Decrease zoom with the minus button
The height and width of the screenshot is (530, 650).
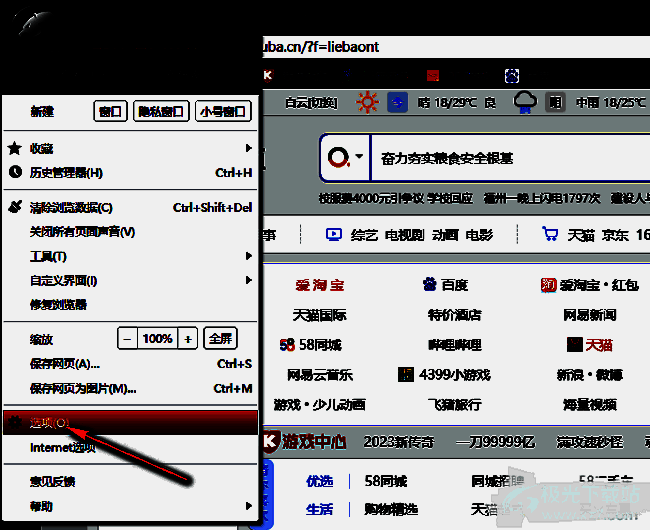pyautogui.click(x=127, y=339)
